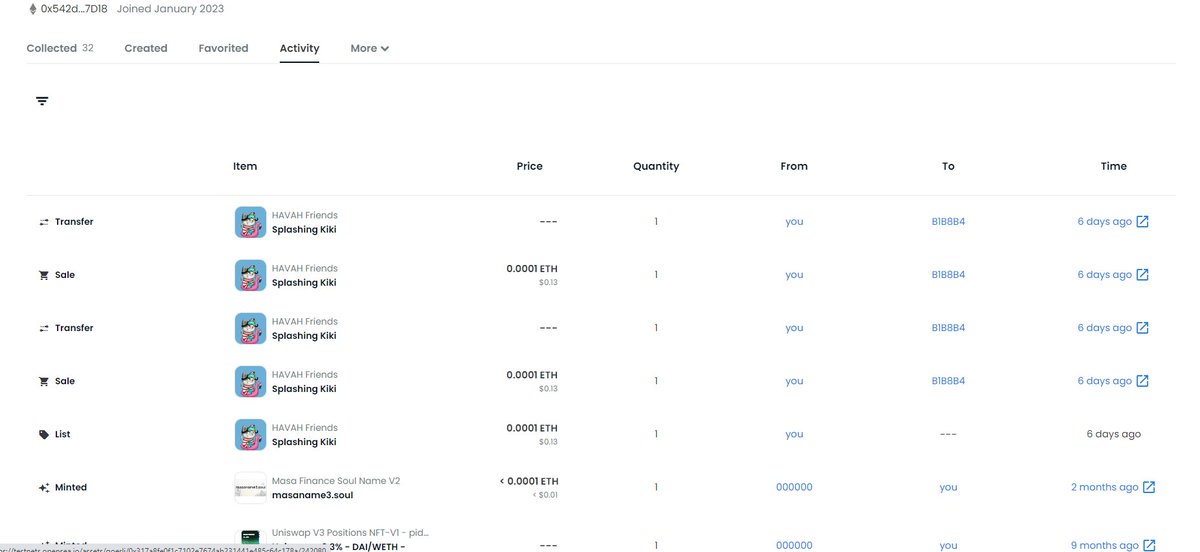Image resolution: width=1200 pixels, height=552 pixels.
Task: Click the Price column header
Action: pos(530,166)
